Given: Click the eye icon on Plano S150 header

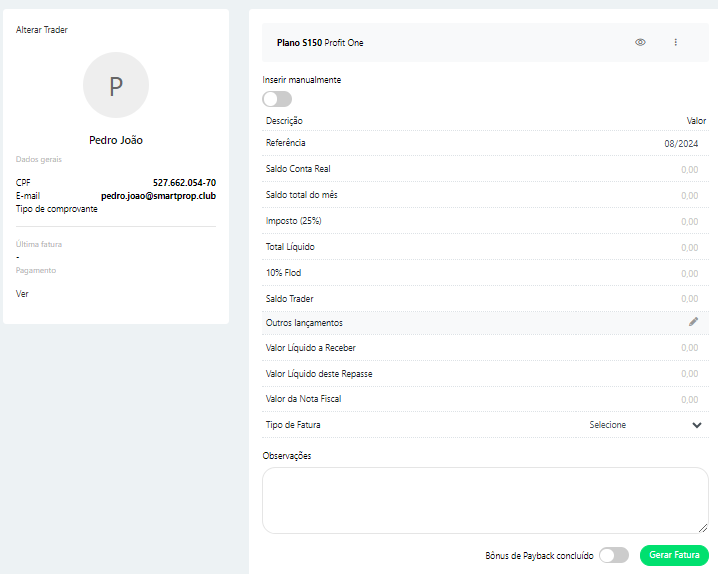Looking at the screenshot, I should pos(640,43).
